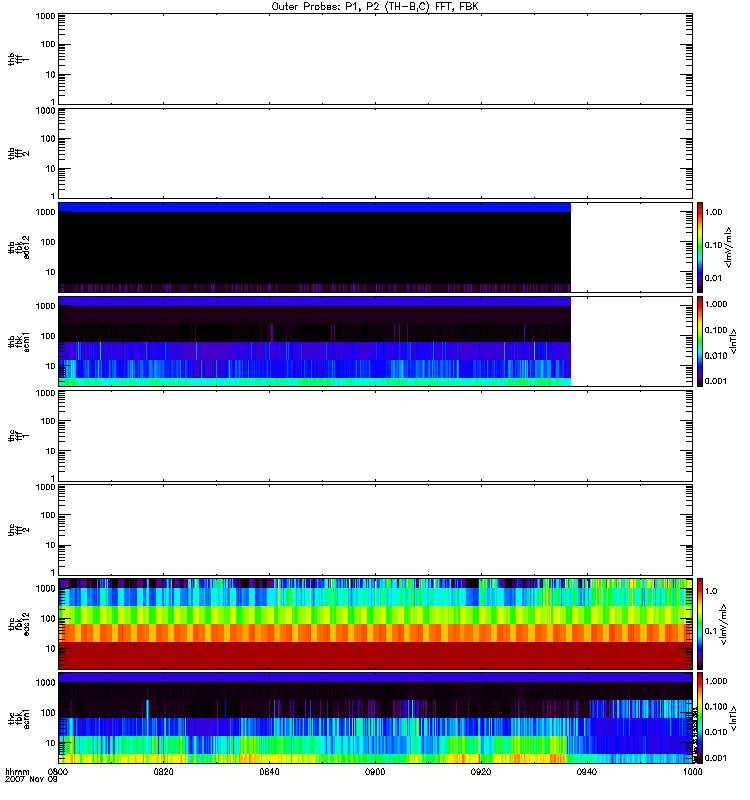Click the thc fbk edc12 spectrogram panel
750x800 pixels.
tap(376, 624)
